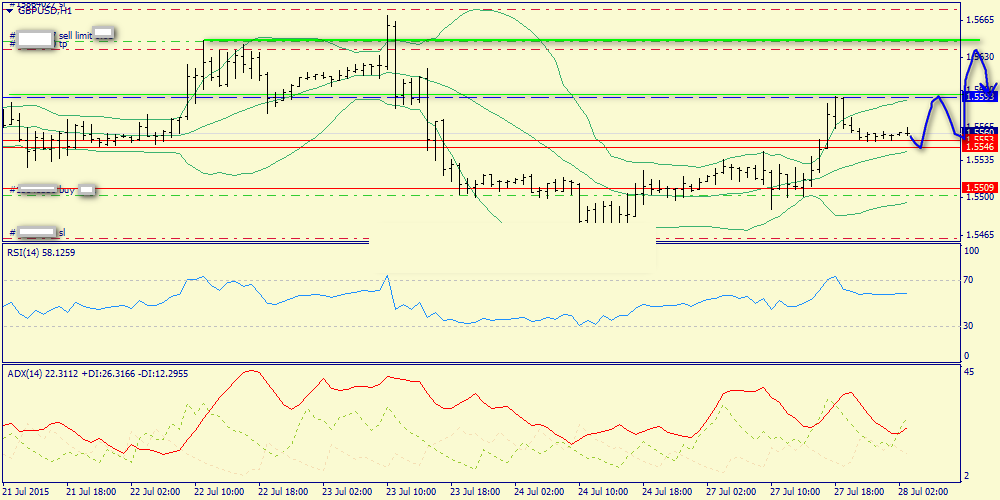Click the 1.5465 price scale value
Viewport: 1000px width, 500px height.
[x=981, y=235]
